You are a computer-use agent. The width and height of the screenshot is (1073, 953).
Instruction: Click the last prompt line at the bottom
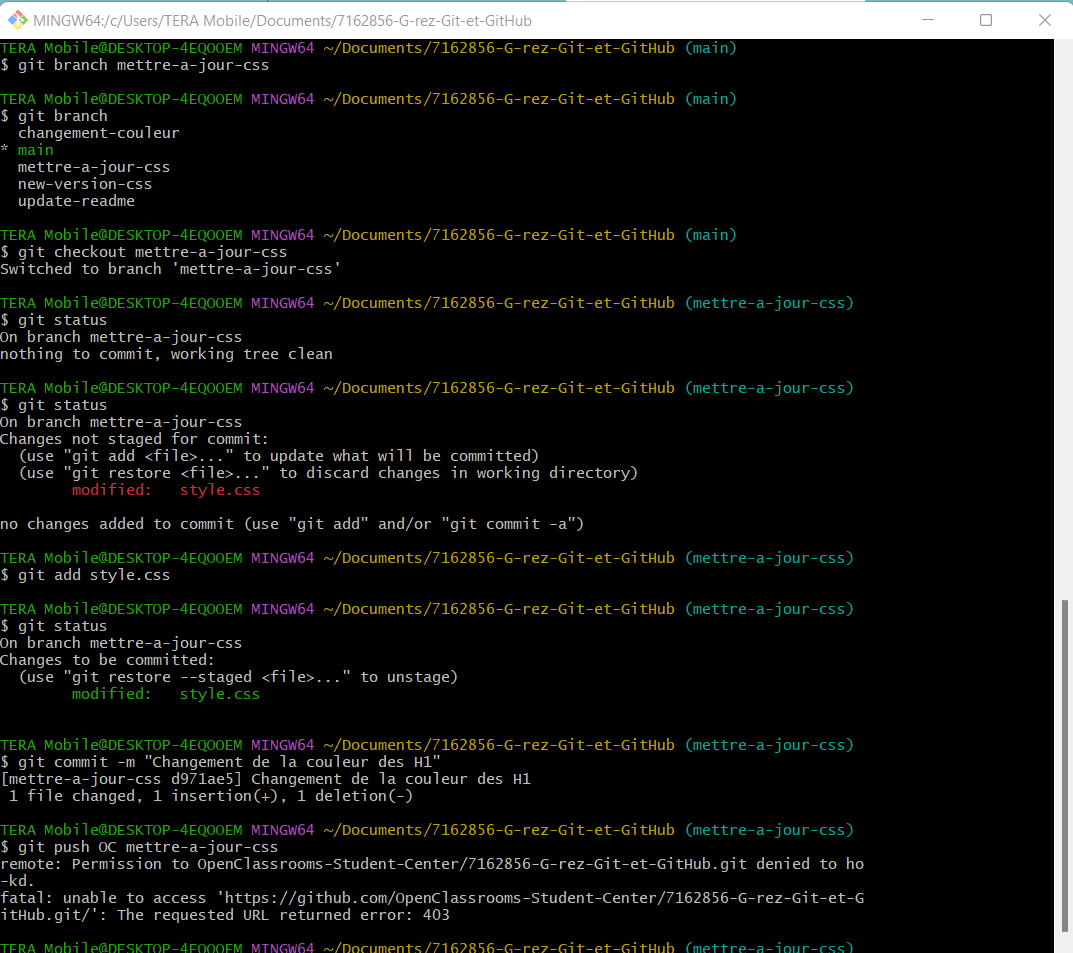400,945
